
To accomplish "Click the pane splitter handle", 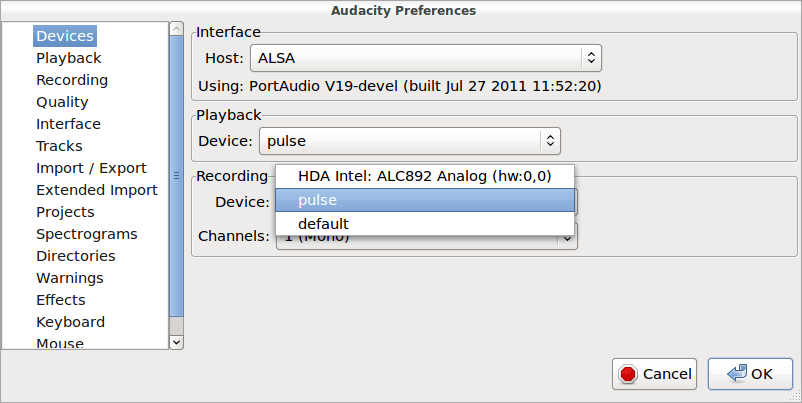I will (x=177, y=172).
